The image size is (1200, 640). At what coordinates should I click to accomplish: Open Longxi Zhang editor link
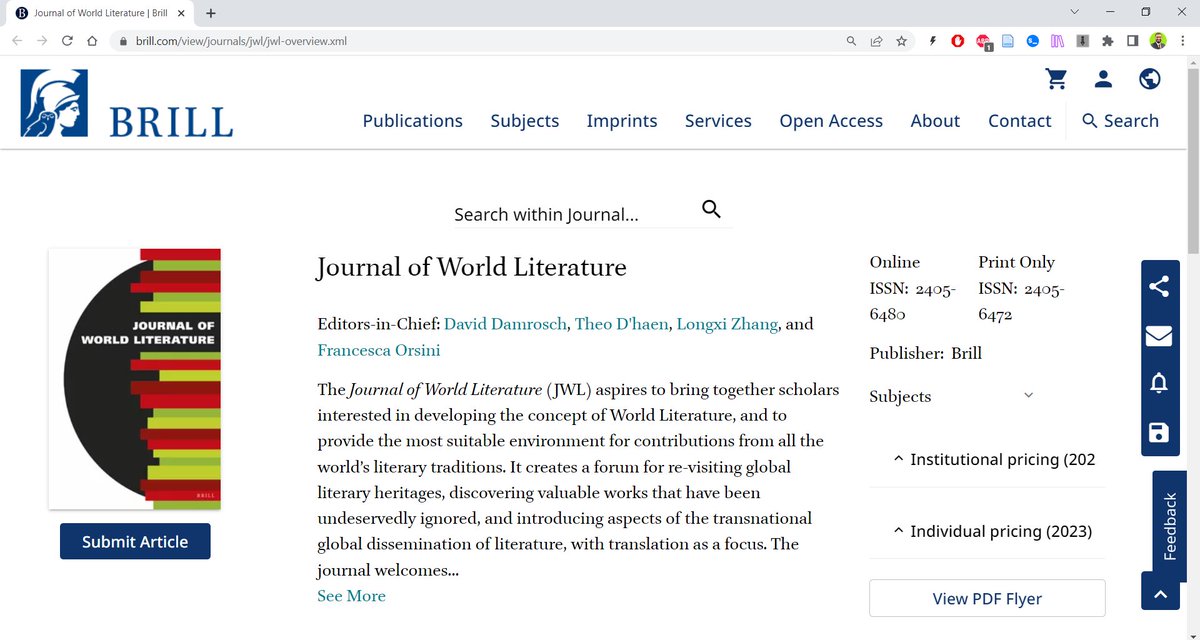click(727, 324)
